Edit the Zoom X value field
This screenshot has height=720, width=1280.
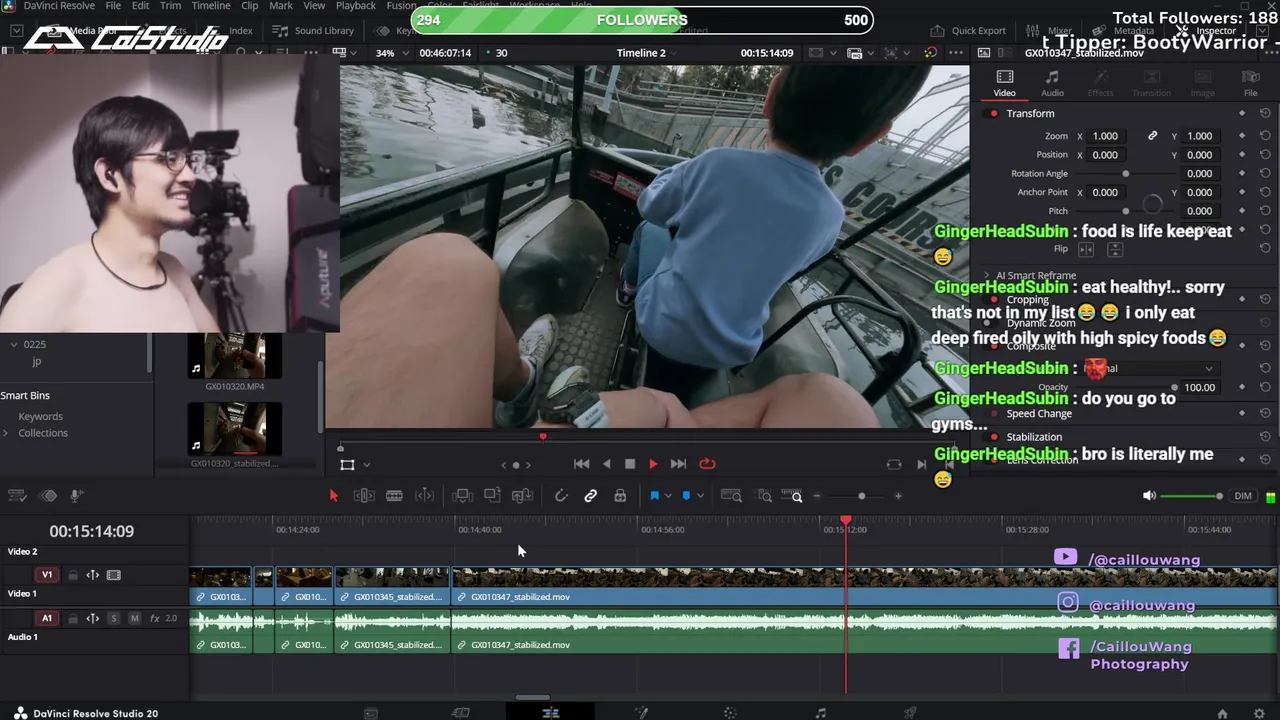tap(1105, 136)
